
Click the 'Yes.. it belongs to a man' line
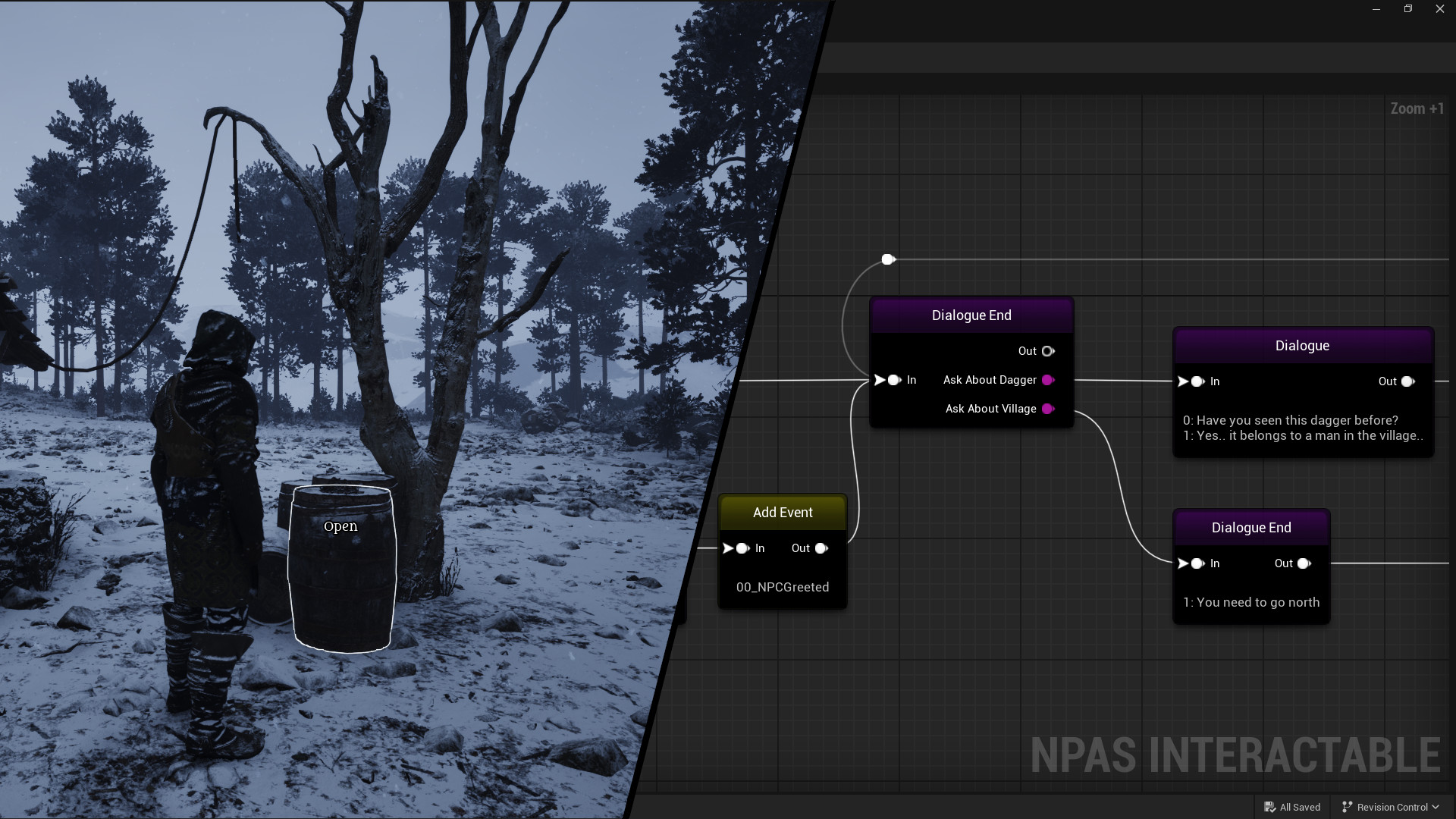[1303, 435]
